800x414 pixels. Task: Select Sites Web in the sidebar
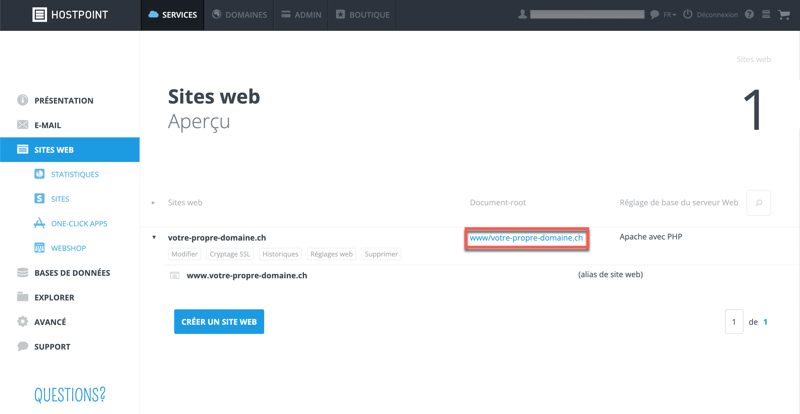tap(70, 150)
